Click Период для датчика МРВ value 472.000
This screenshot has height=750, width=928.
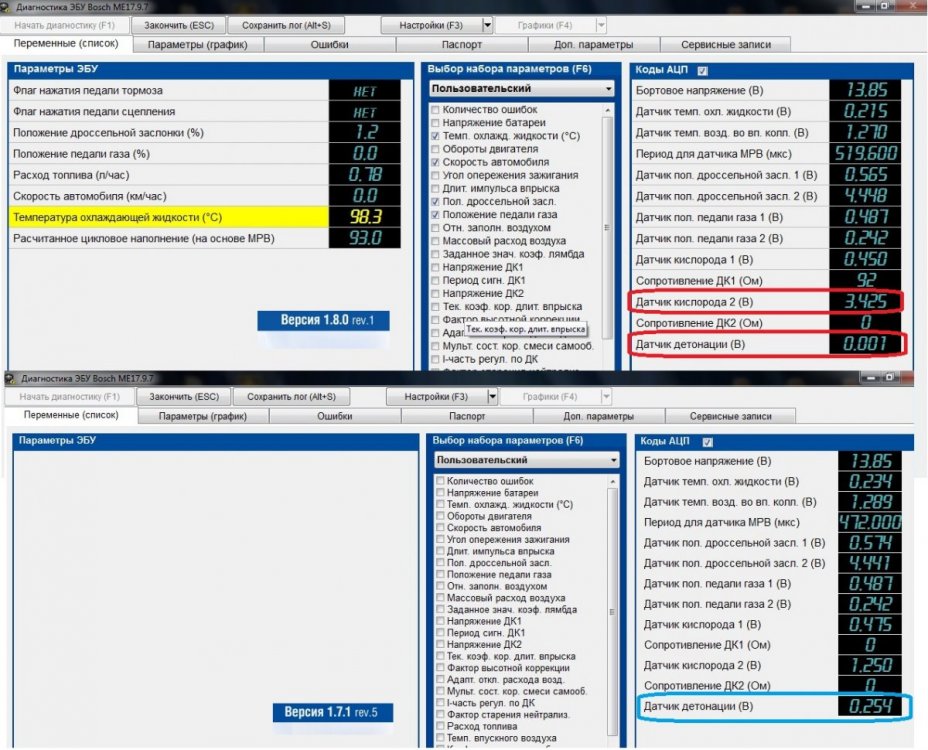[870, 522]
